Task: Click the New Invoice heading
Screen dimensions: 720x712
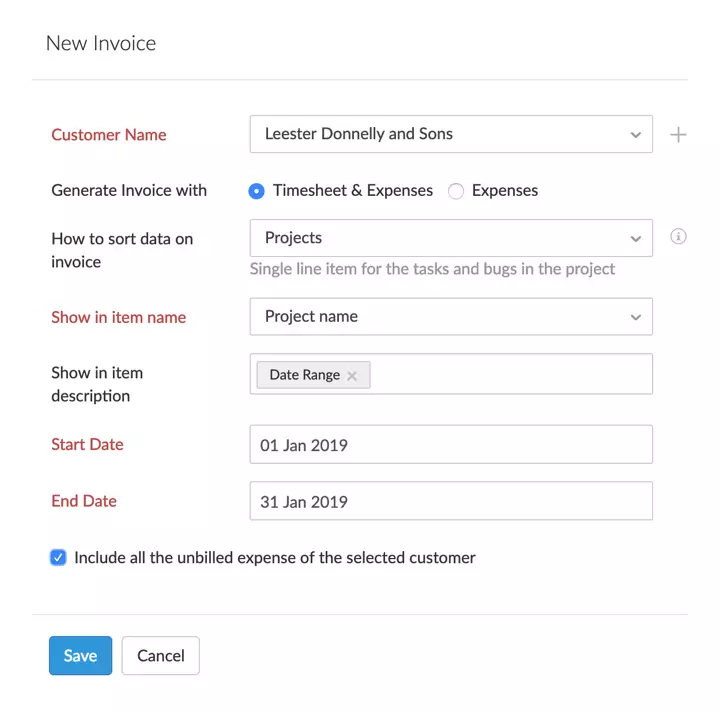Action: [x=101, y=43]
